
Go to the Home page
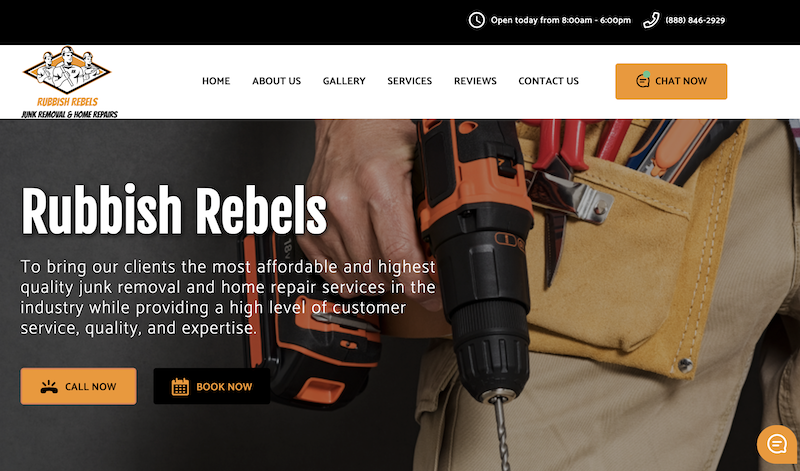coord(216,81)
